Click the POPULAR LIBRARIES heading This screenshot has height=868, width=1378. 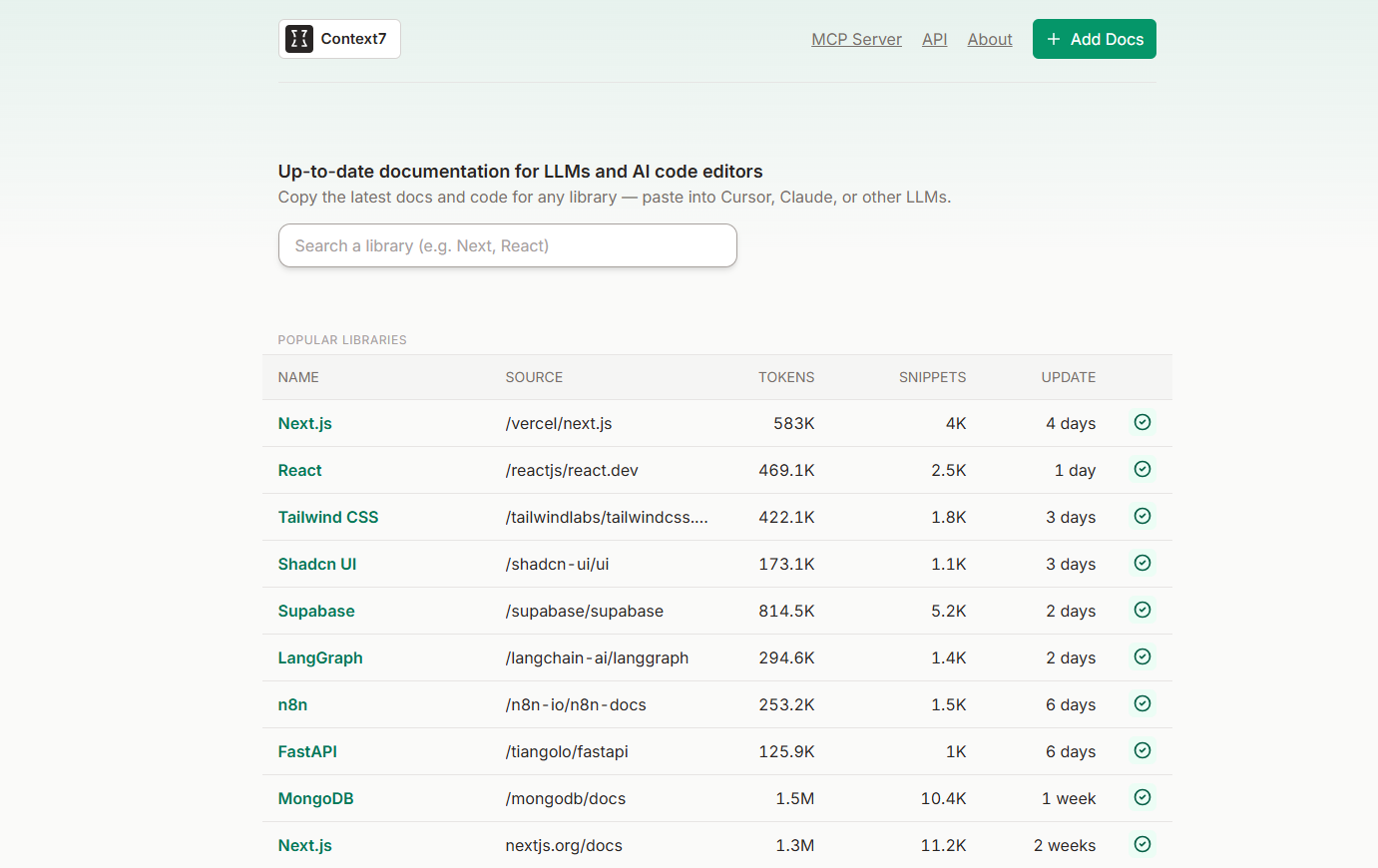[x=342, y=340]
